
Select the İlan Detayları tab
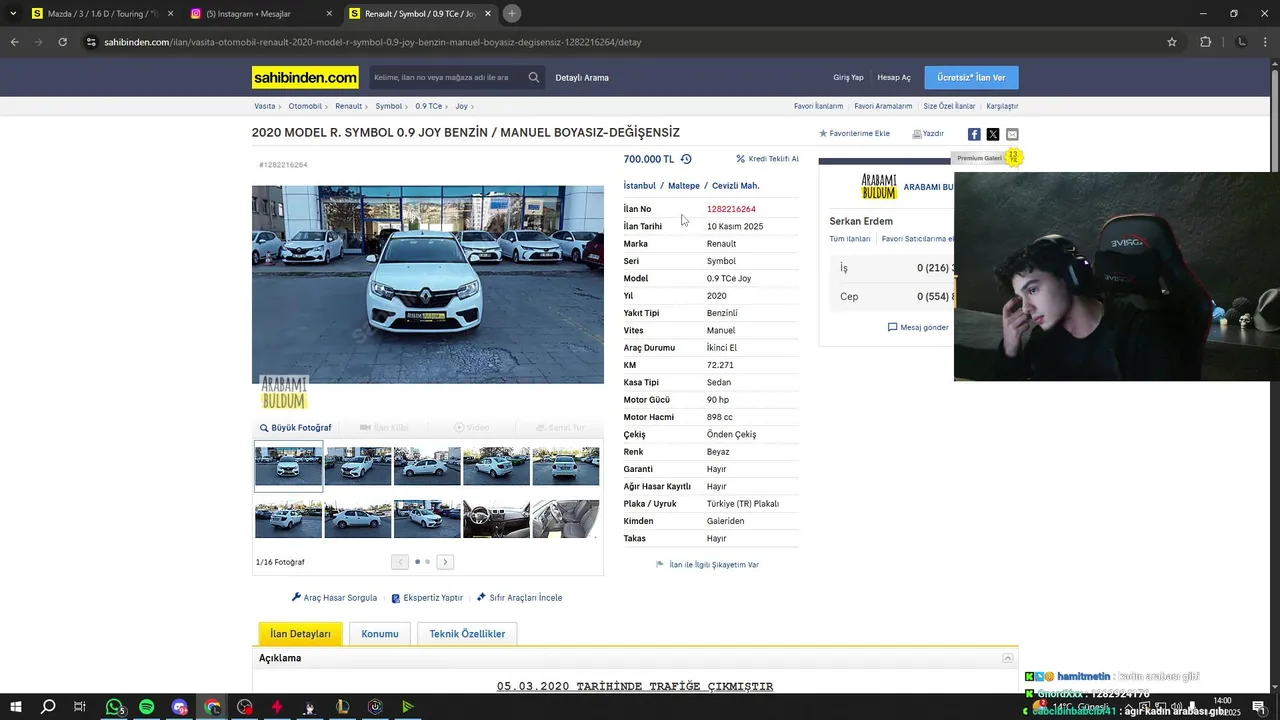[x=300, y=634]
